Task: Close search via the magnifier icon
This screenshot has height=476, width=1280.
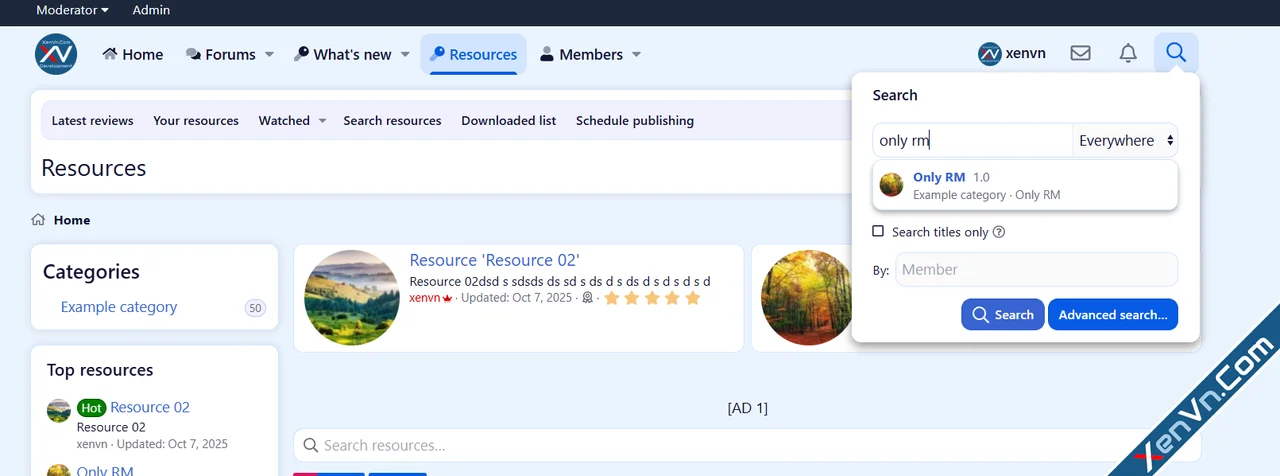Action: pos(1176,53)
